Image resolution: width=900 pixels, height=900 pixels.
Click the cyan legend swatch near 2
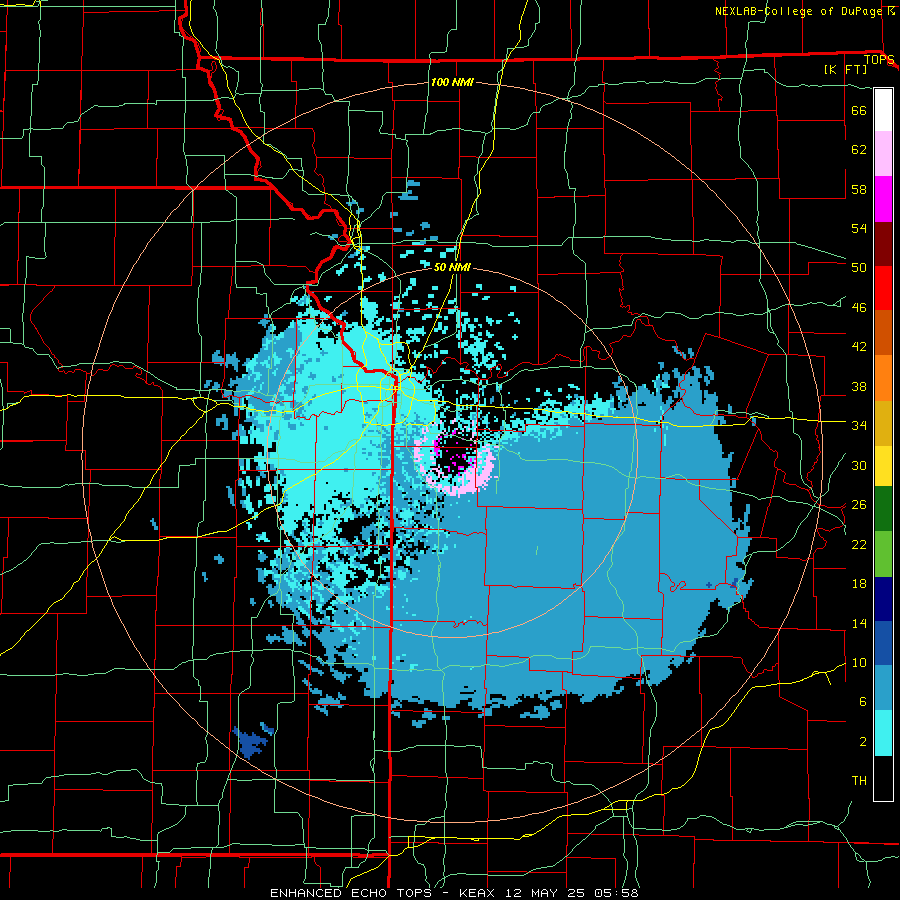(883, 733)
